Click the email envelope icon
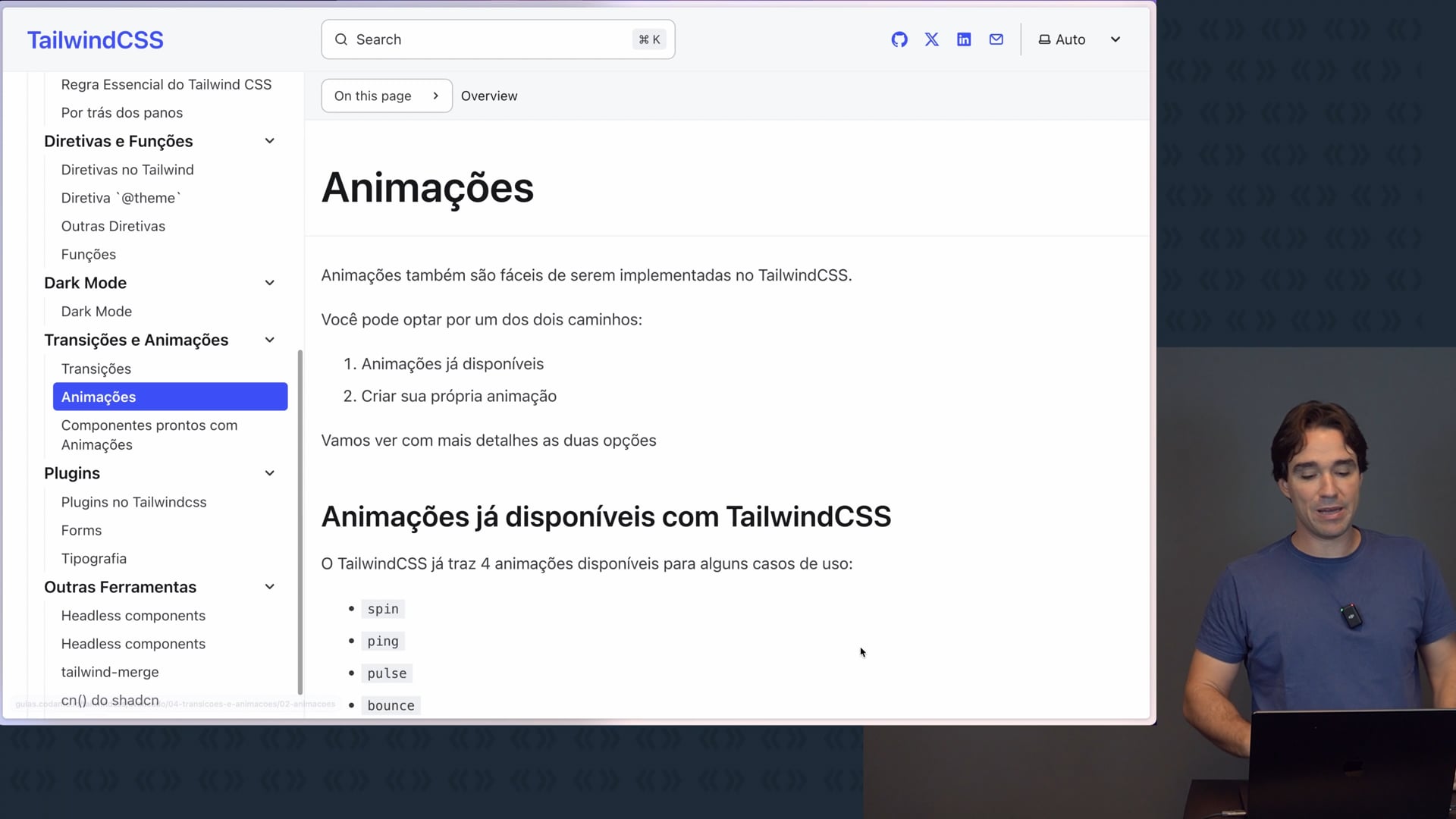This screenshot has height=819, width=1456. (x=996, y=39)
